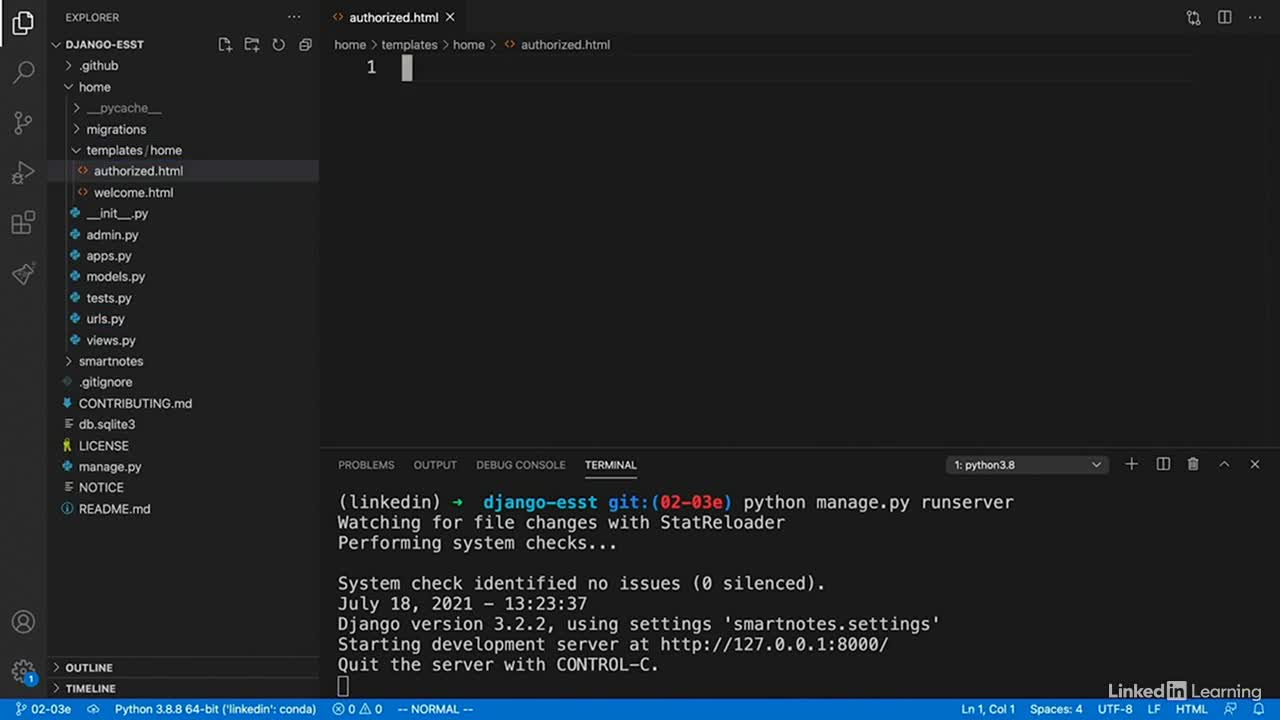Screen dimensions: 1280x720
Task: Click the sync changes icon in status bar
Action: (x=93, y=709)
